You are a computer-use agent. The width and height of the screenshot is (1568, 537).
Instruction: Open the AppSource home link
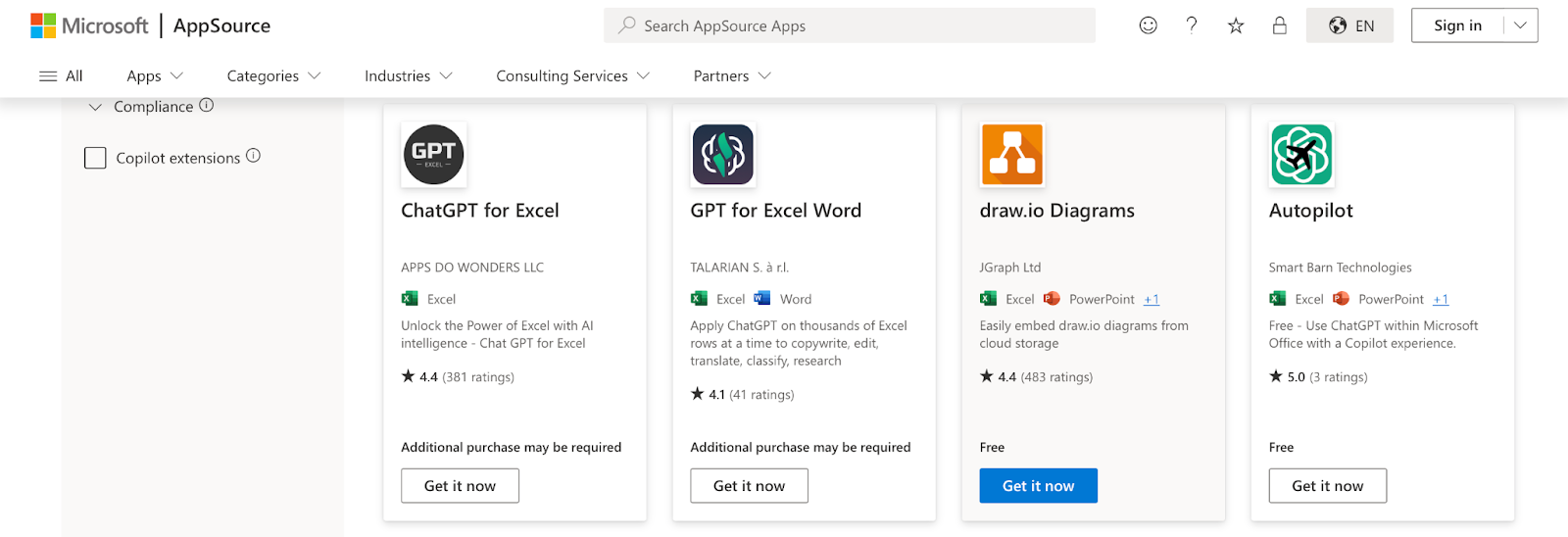click(221, 25)
